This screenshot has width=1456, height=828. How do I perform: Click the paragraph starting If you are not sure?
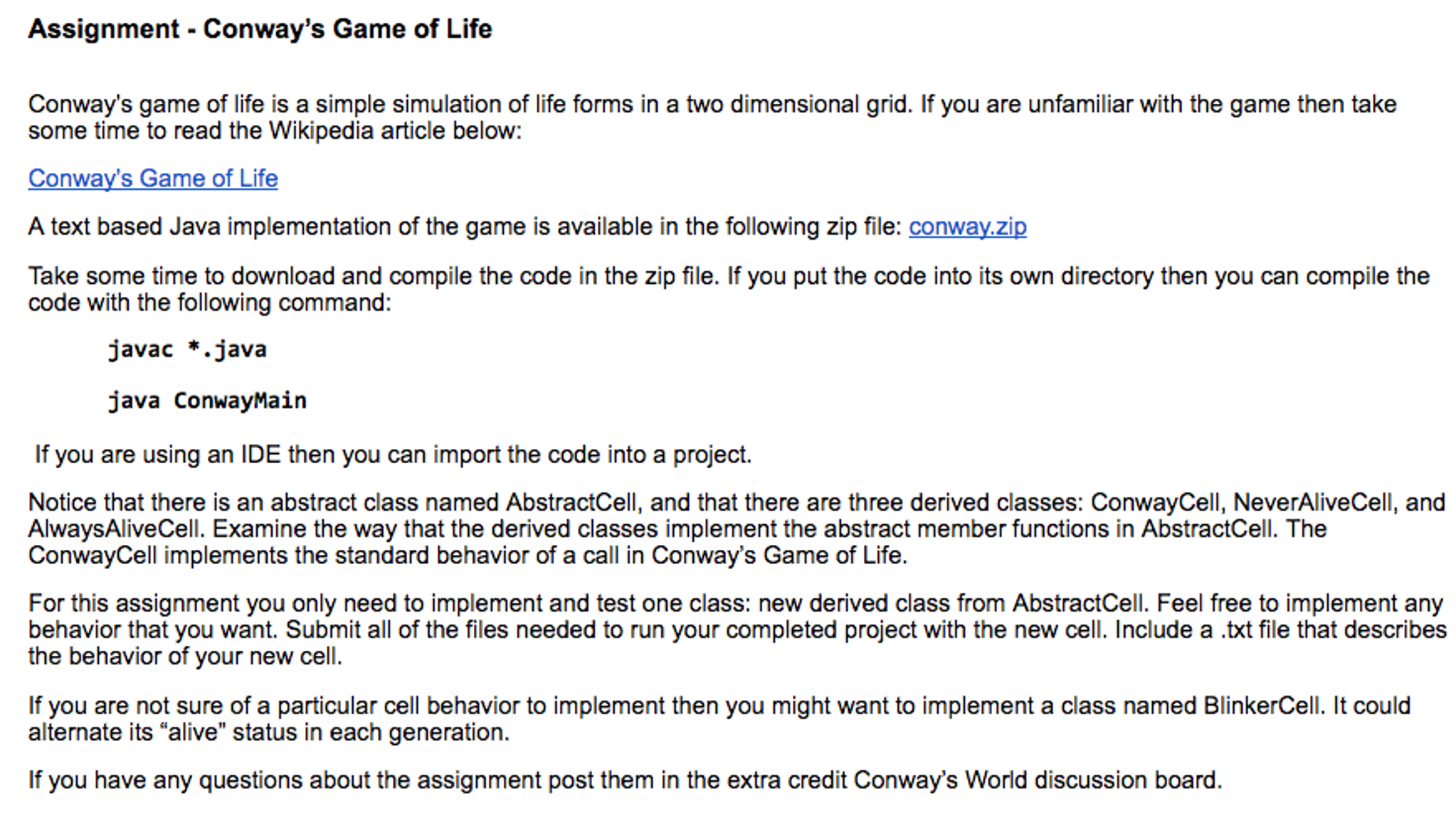[x=719, y=718]
